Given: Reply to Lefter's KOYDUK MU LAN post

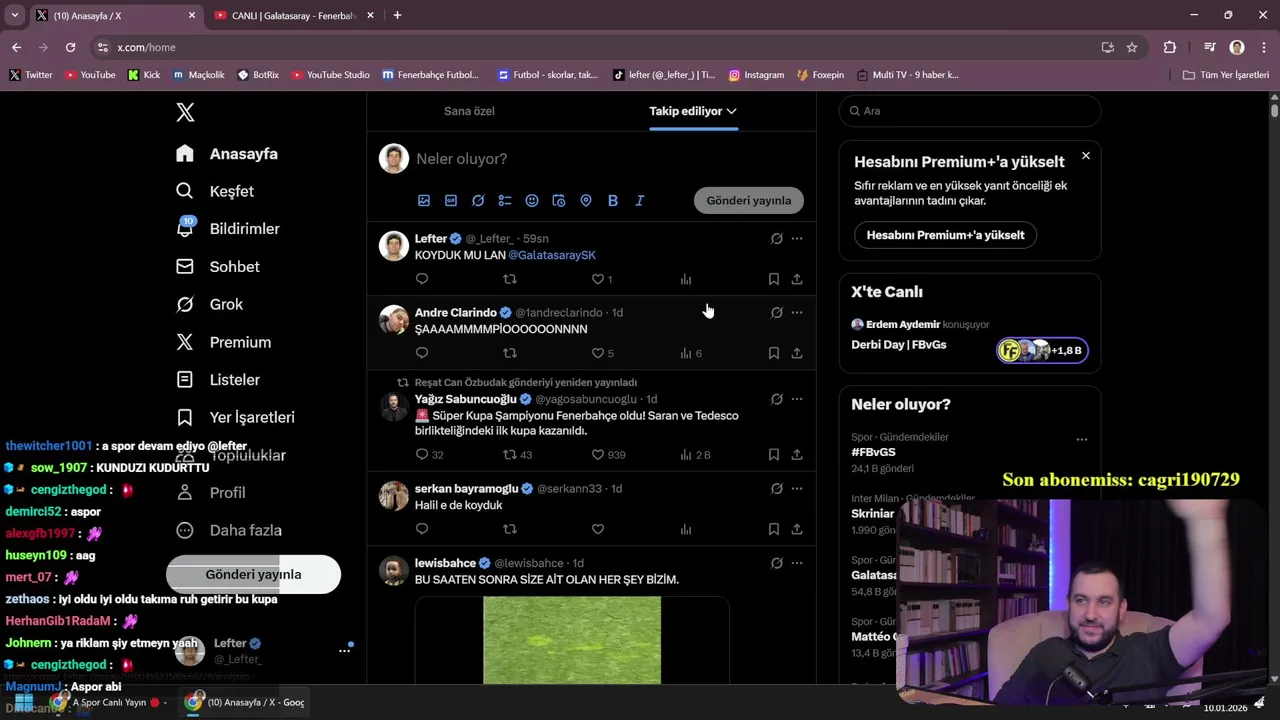Looking at the screenshot, I should (x=422, y=279).
